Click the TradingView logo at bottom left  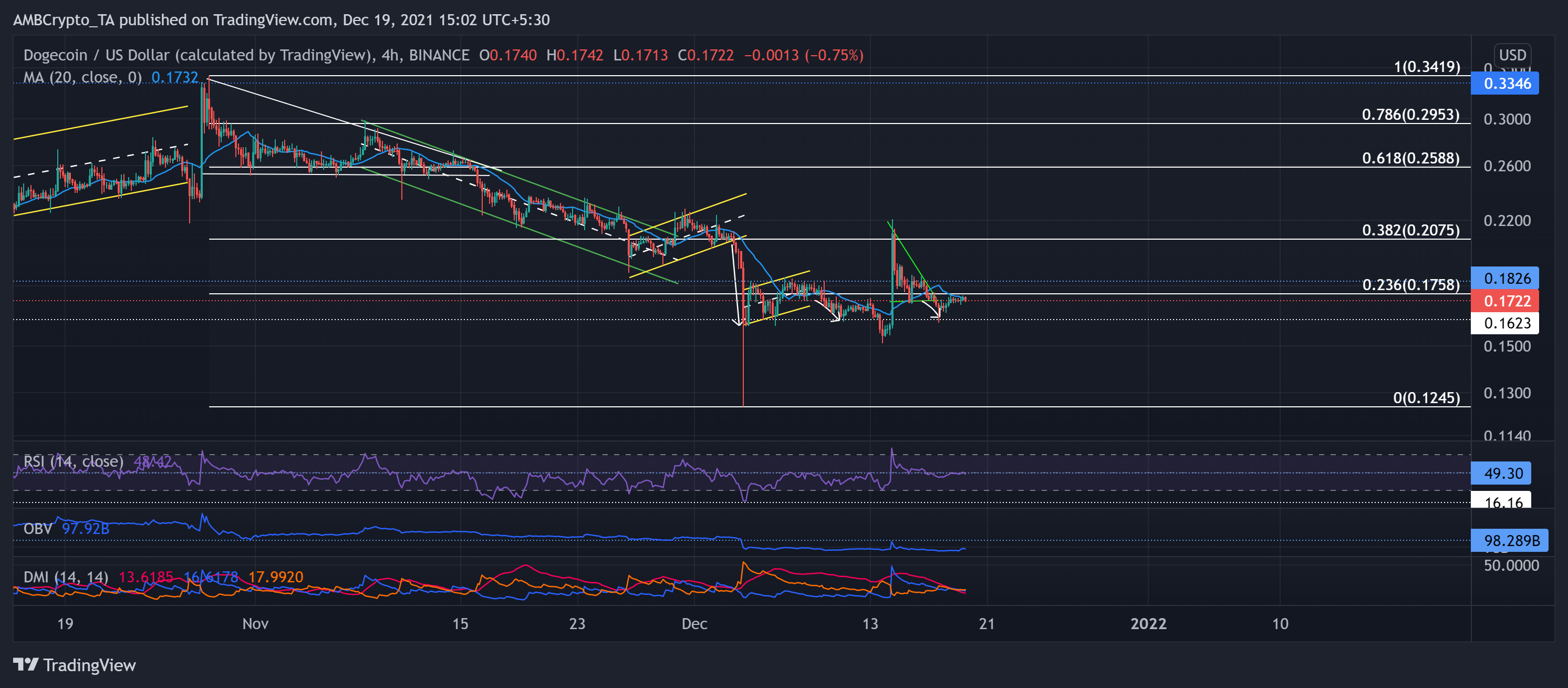(x=74, y=665)
